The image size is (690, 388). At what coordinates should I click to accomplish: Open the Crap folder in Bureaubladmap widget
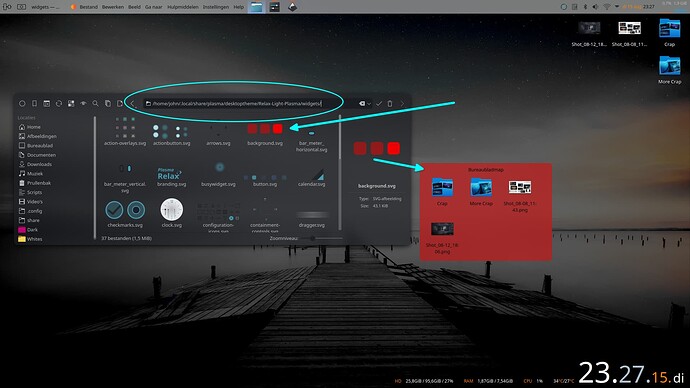[x=442, y=191]
